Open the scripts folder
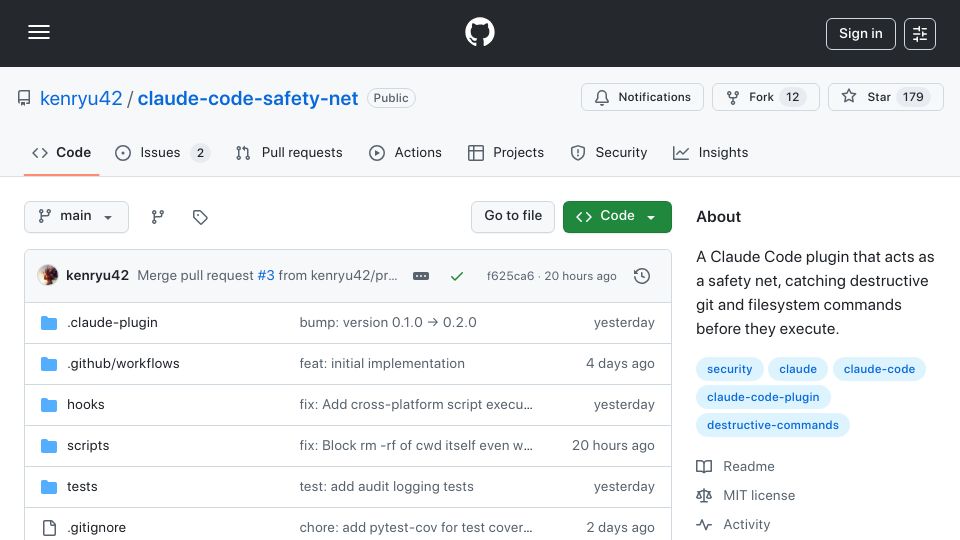 pyautogui.click(x=88, y=446)
